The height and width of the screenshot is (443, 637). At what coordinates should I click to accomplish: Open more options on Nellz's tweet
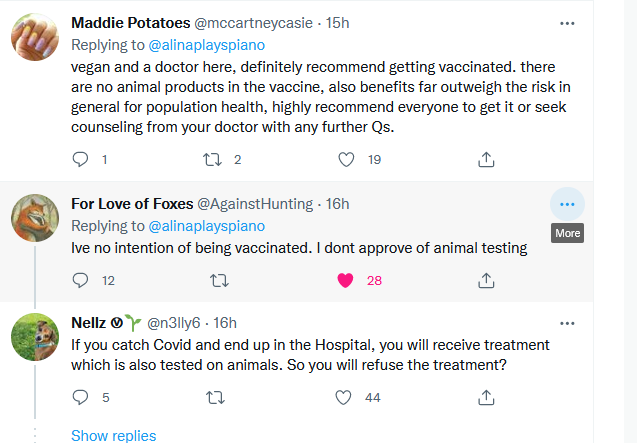(567, 323)
